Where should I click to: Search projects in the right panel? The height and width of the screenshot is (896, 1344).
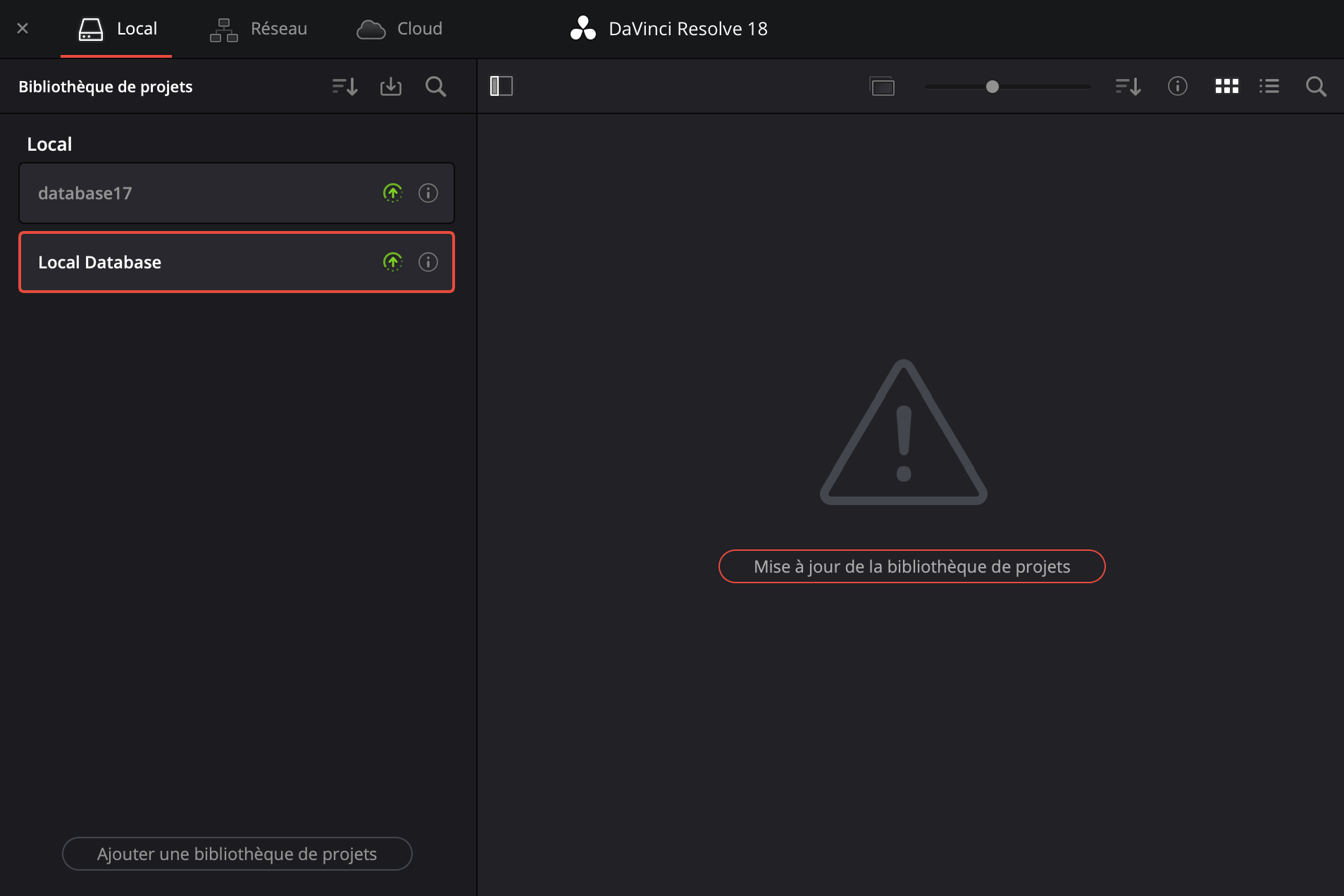click(x=1316, y=87)
